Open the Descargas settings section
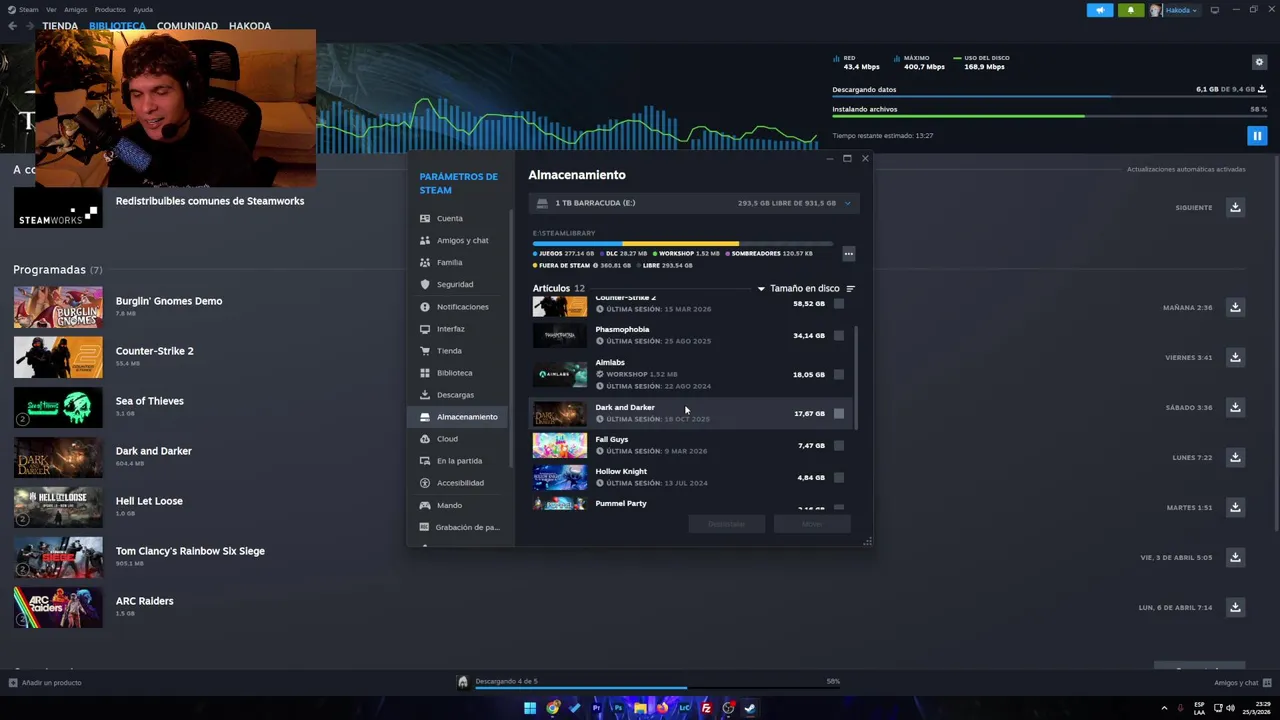This screenshot has height=720, width=1280. pos(459,395)
